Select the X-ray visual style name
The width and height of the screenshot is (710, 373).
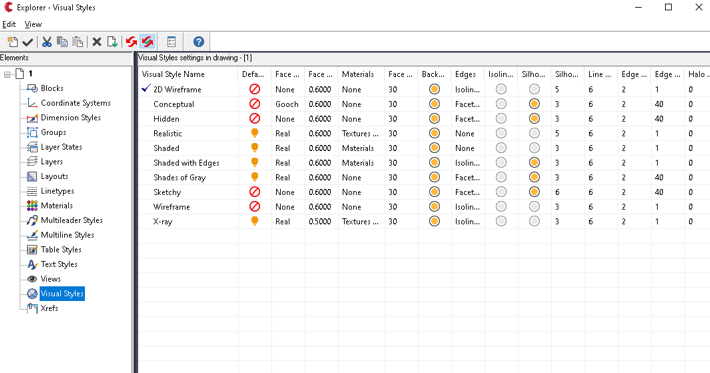(163, 222)
